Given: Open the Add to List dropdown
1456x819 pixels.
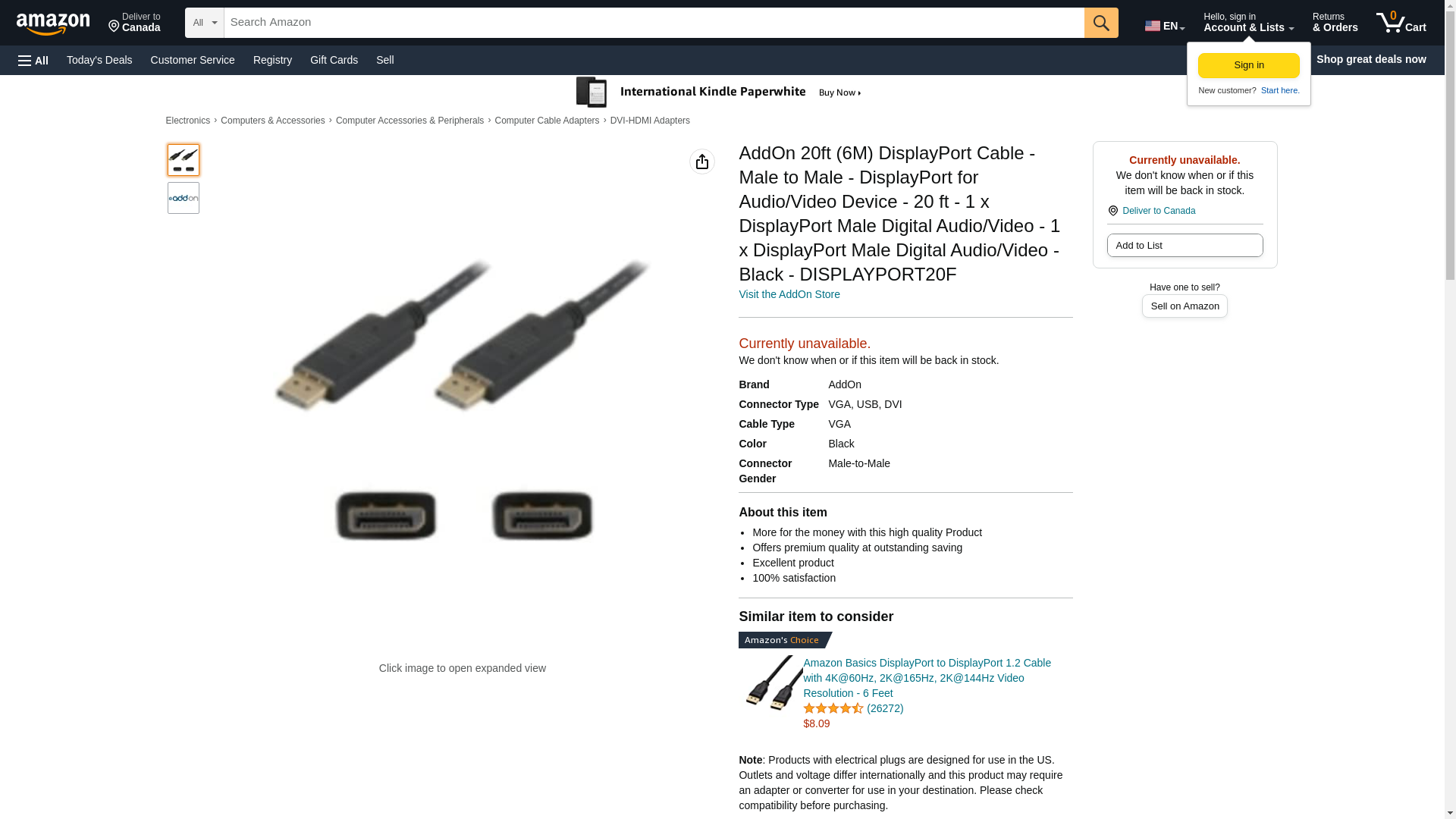Looking at the screenshot, I should click(x=1185, y=246).
